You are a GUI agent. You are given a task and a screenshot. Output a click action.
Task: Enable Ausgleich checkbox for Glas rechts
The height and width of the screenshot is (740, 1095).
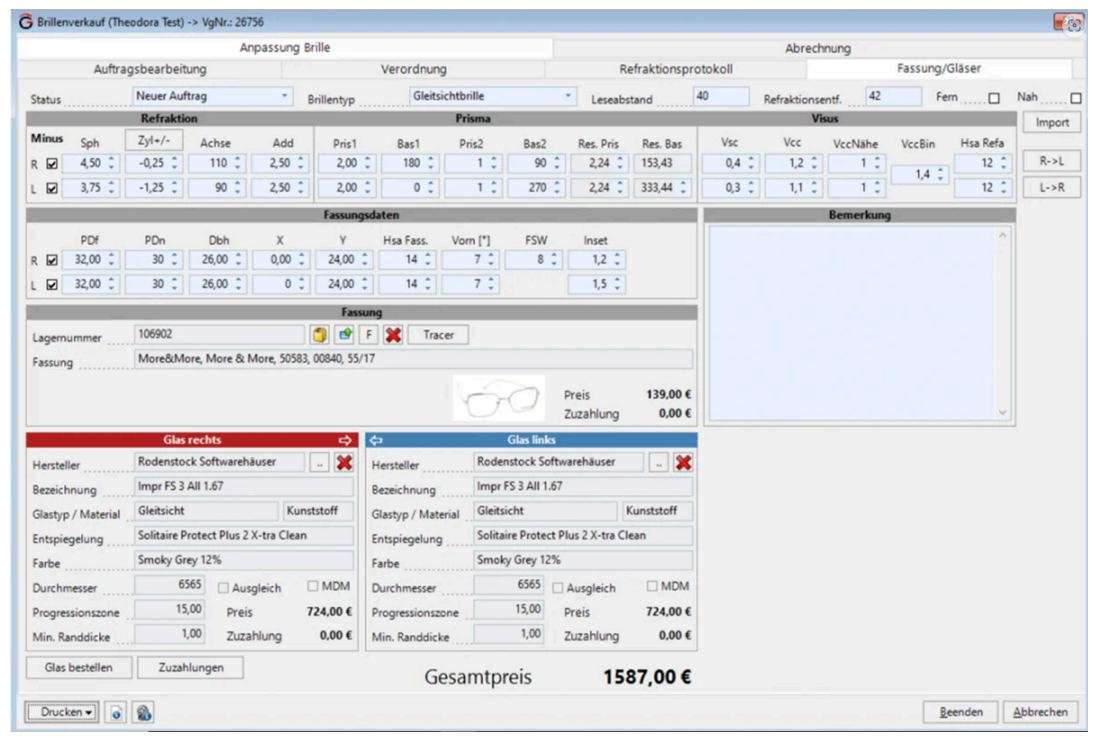point(224,588)
